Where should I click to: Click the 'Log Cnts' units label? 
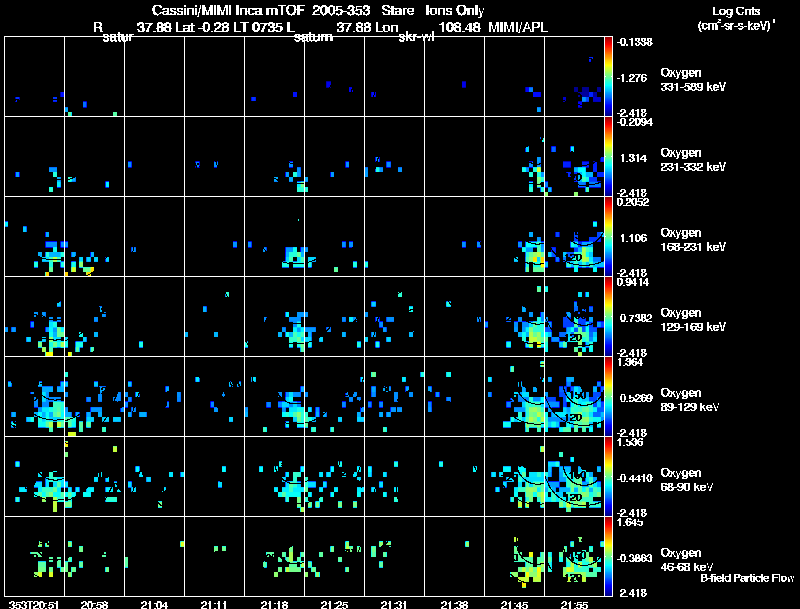(x=736, y=11)
